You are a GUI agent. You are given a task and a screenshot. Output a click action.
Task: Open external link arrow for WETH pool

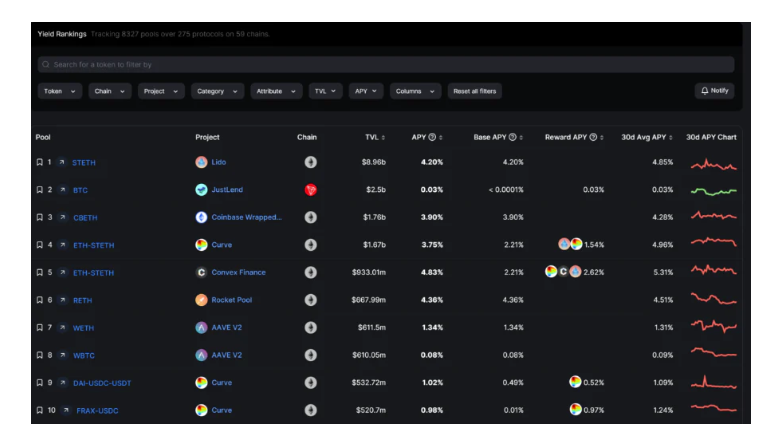(63, 327)
